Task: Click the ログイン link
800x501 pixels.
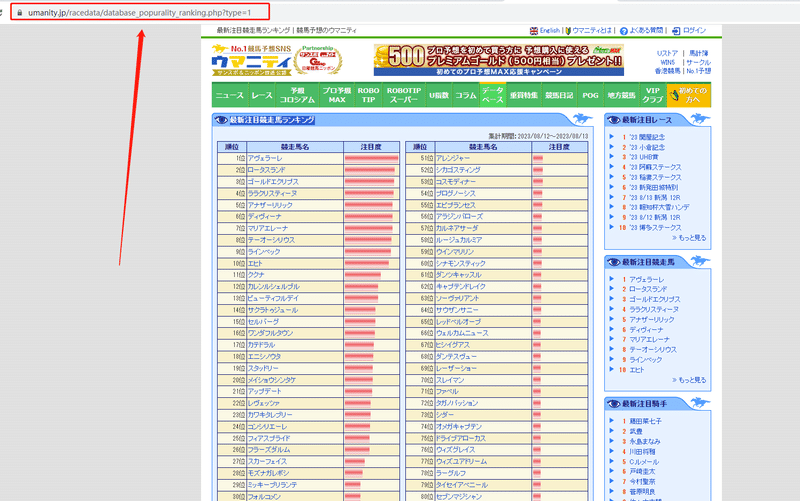Action: [x=694, y=31]
